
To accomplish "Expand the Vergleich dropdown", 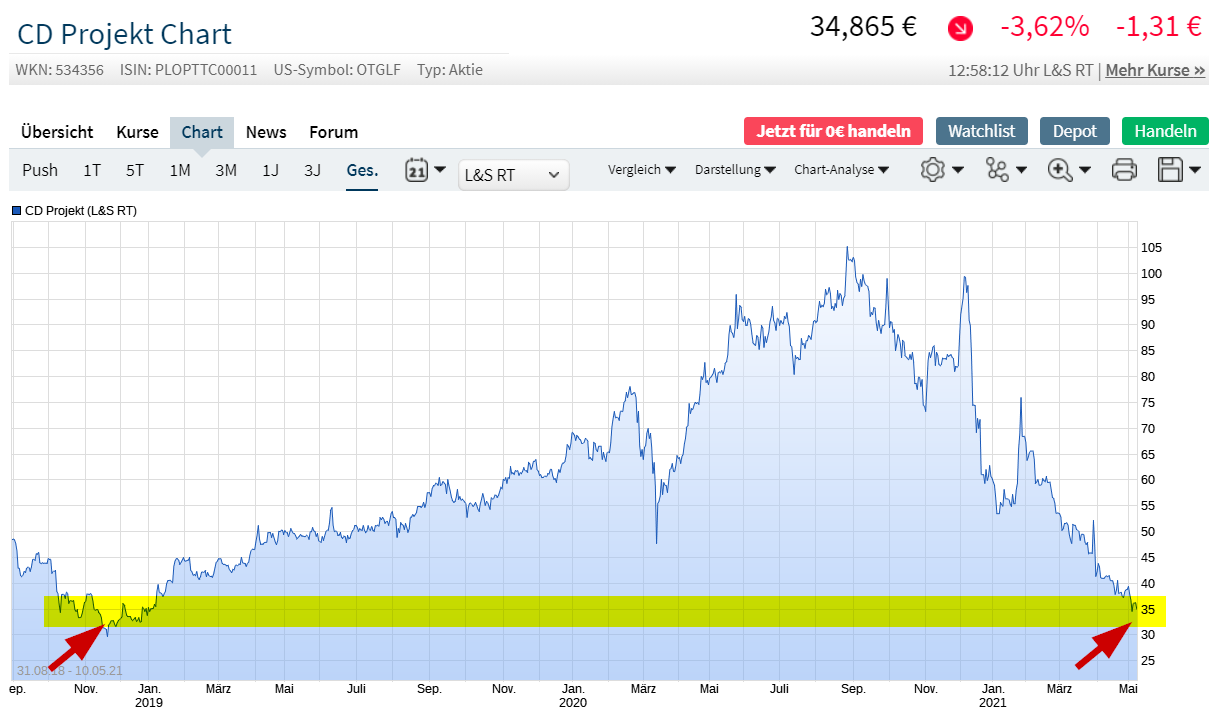I will tap(642, 170).
